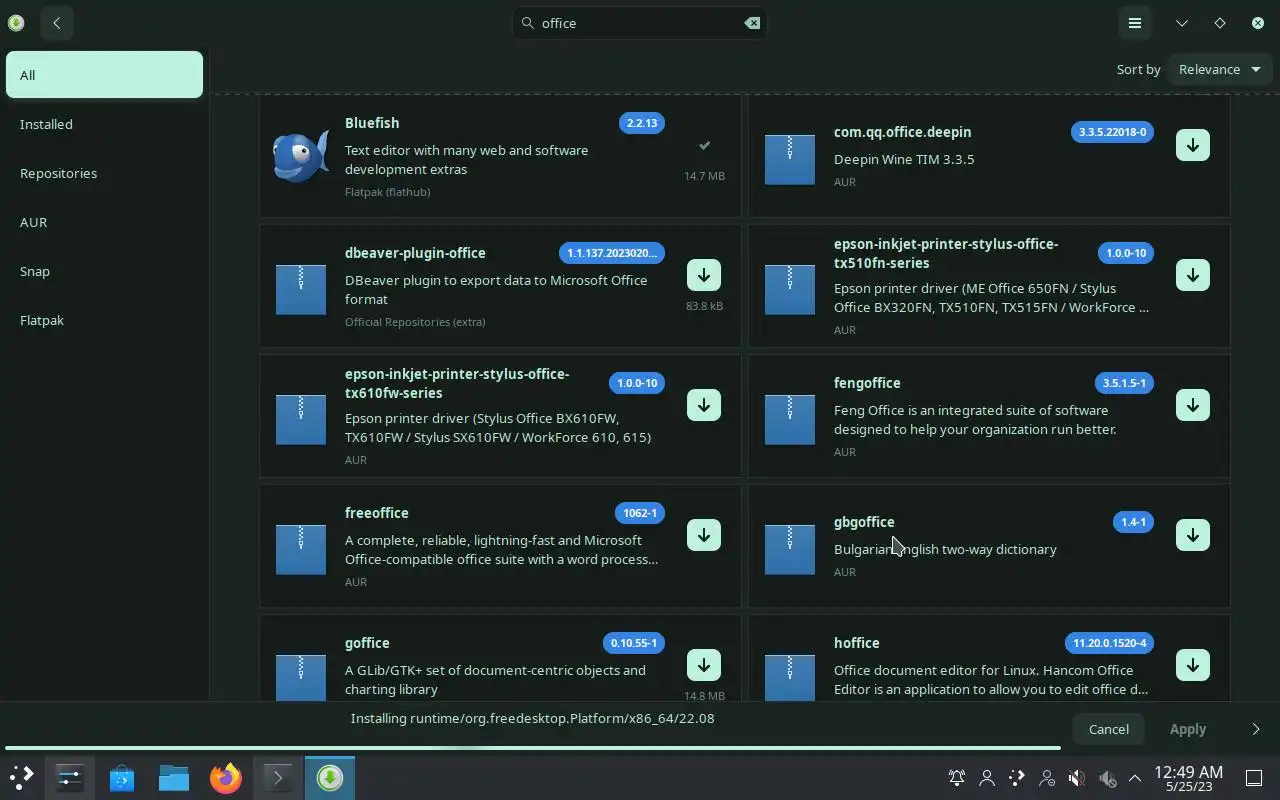Select the All category
Screen dimensions: 1280x800
104,75
